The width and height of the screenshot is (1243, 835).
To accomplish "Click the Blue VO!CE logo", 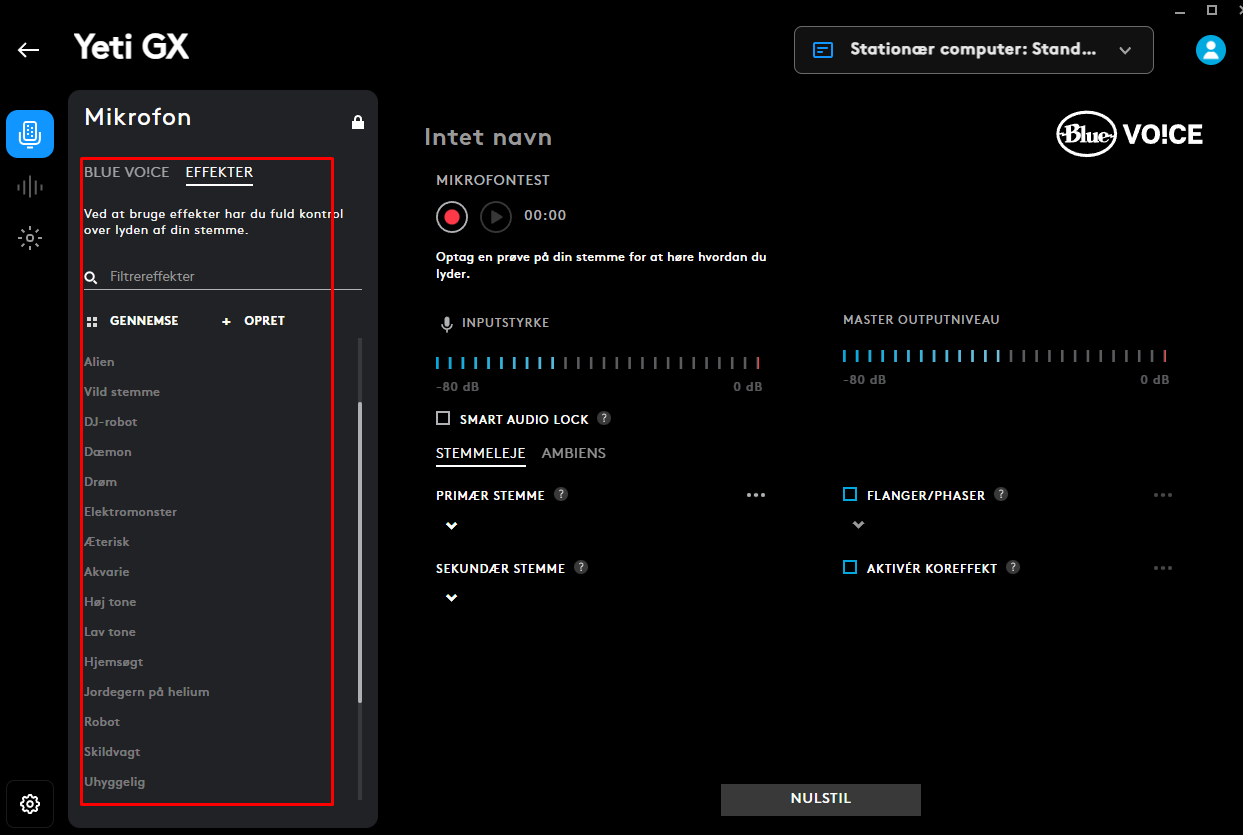I will pos(1130,134).
